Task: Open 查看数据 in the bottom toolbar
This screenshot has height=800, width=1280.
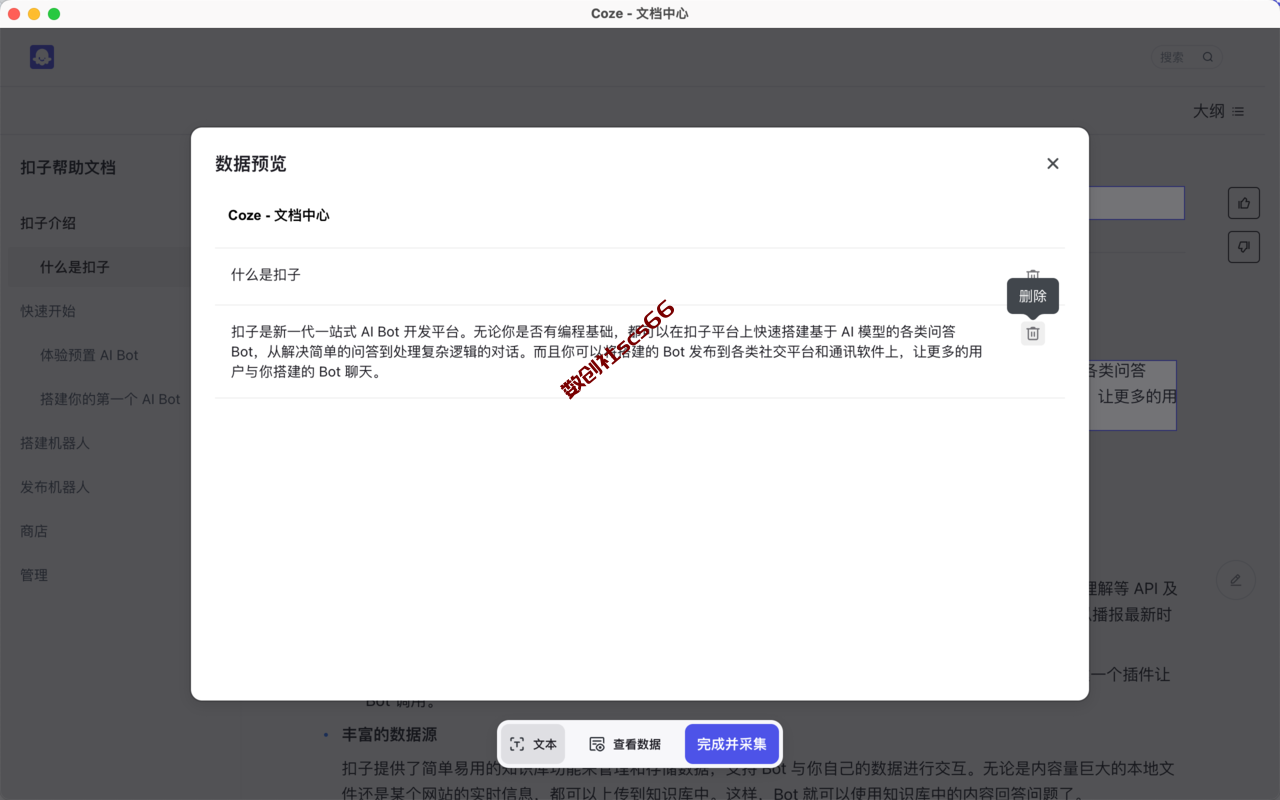Action: [625, 744]
